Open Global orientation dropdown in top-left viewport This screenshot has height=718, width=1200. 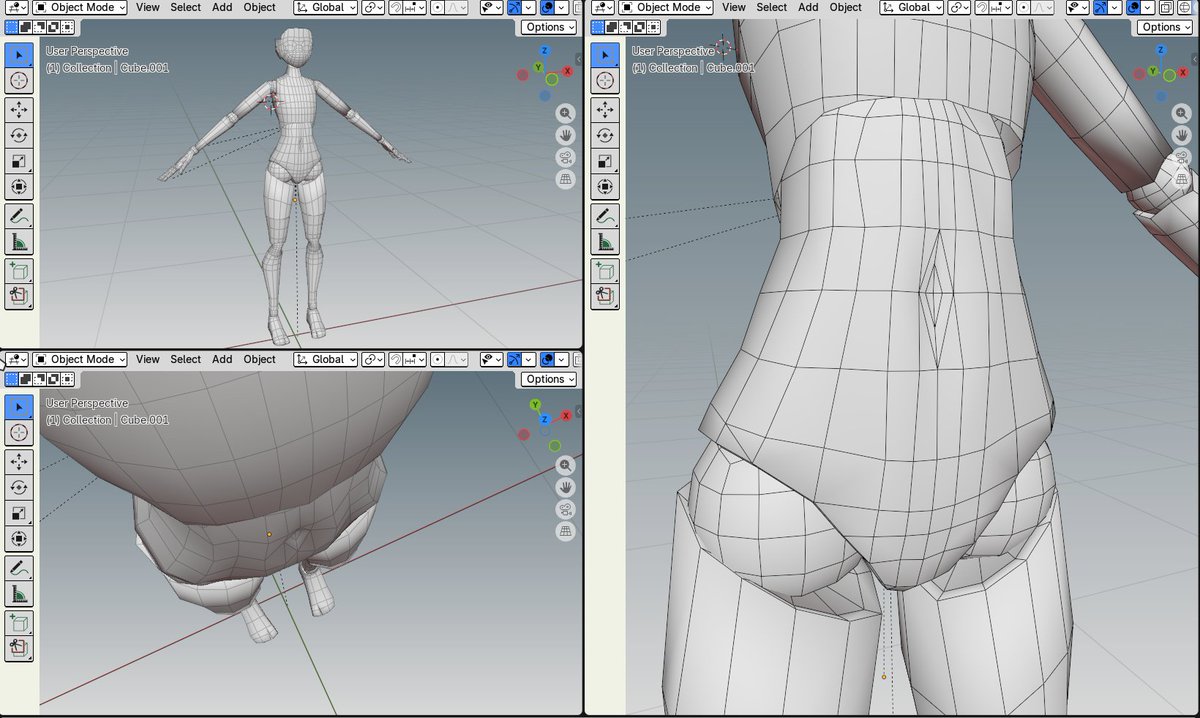click(x=325, y=7)
